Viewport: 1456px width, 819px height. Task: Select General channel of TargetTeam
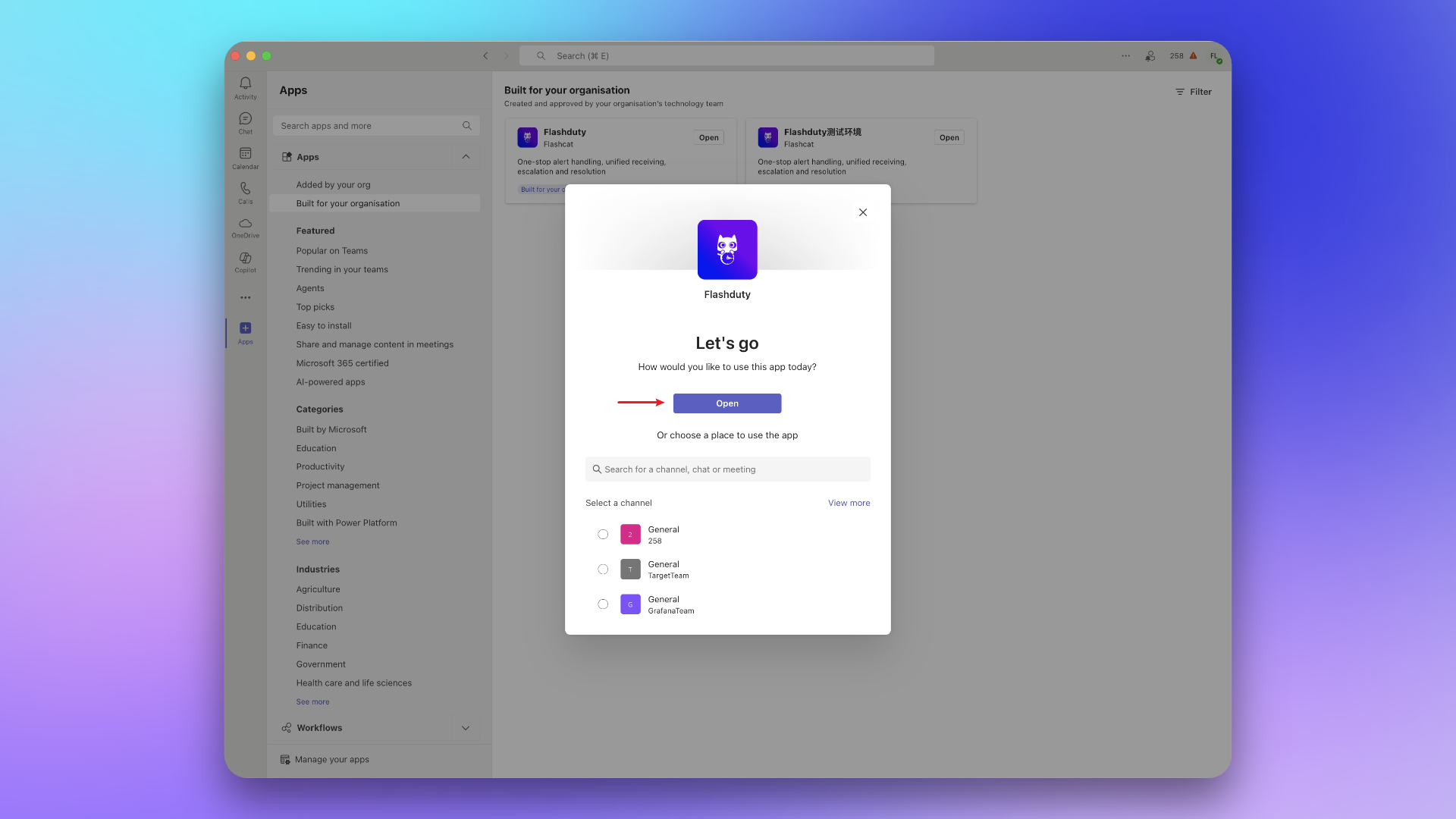coord(603,570)
